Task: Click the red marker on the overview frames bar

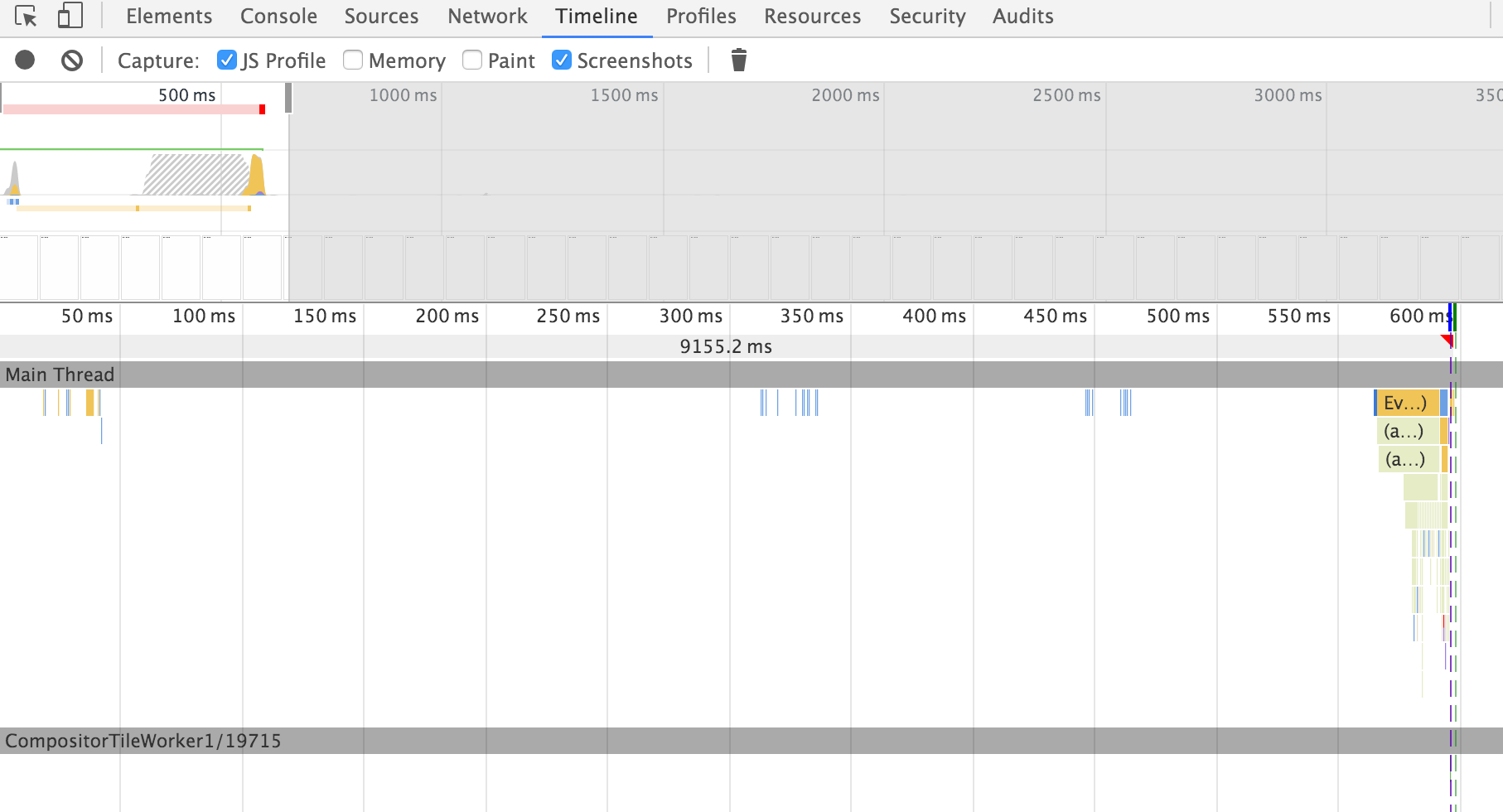Action: [262, 109]
